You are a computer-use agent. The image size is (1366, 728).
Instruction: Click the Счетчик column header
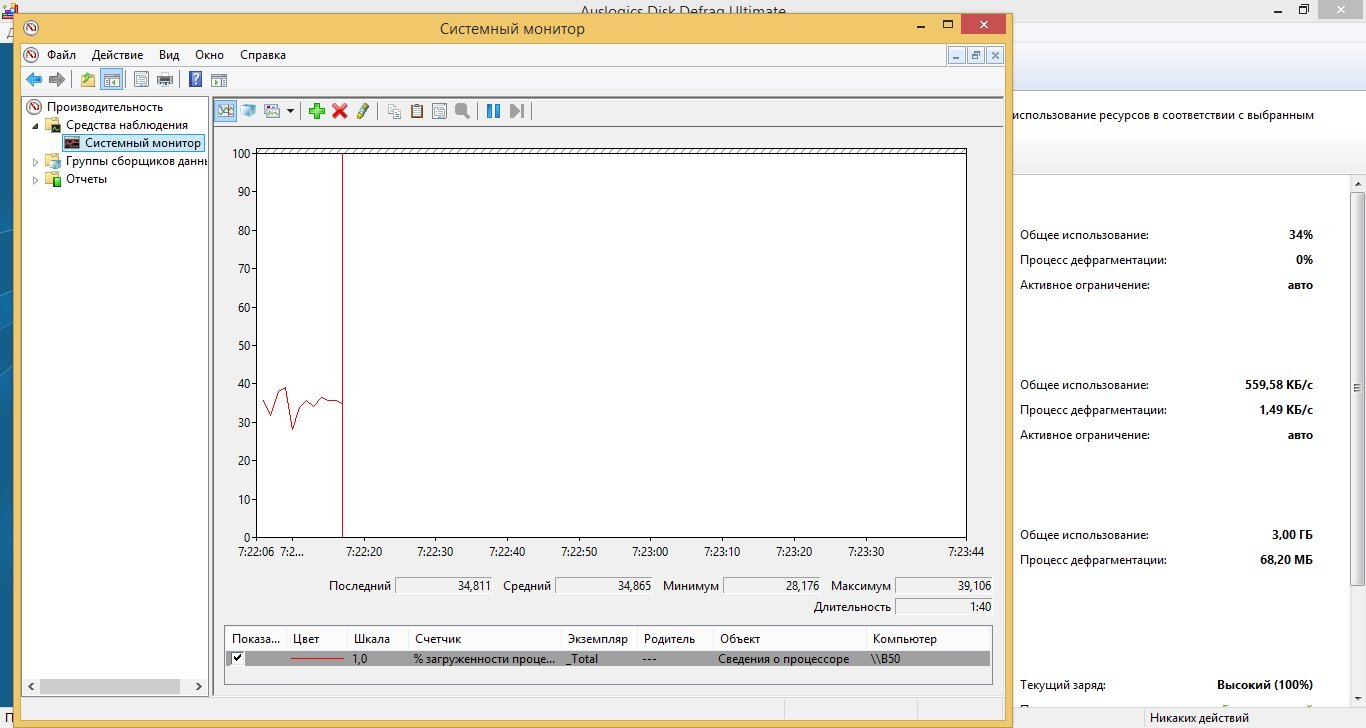[x=438, y=639]
